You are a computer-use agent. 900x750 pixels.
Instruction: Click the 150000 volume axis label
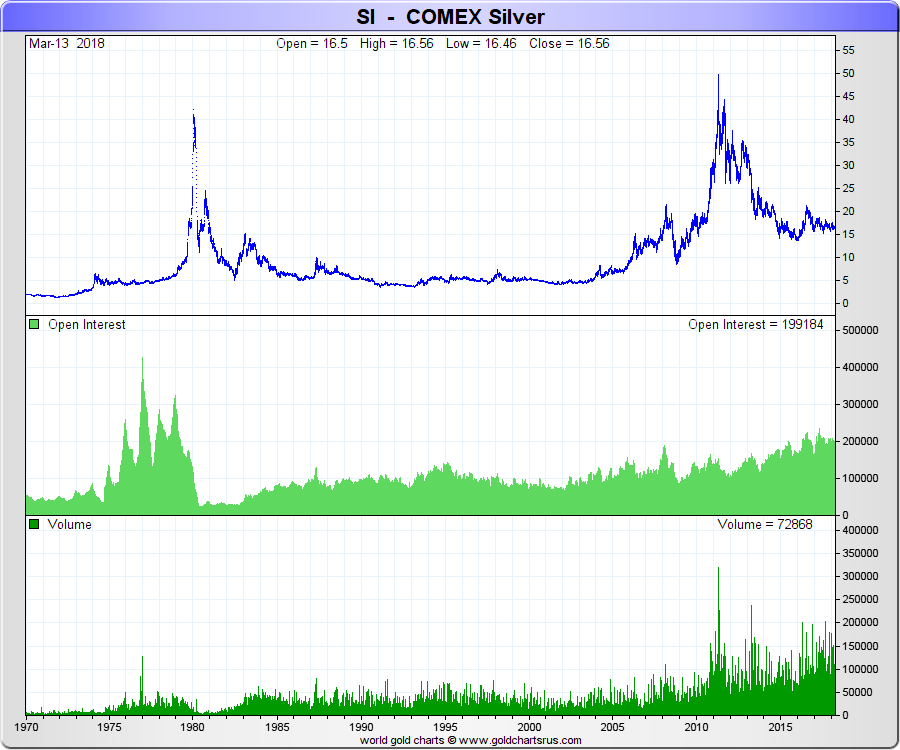click(860, 646)
